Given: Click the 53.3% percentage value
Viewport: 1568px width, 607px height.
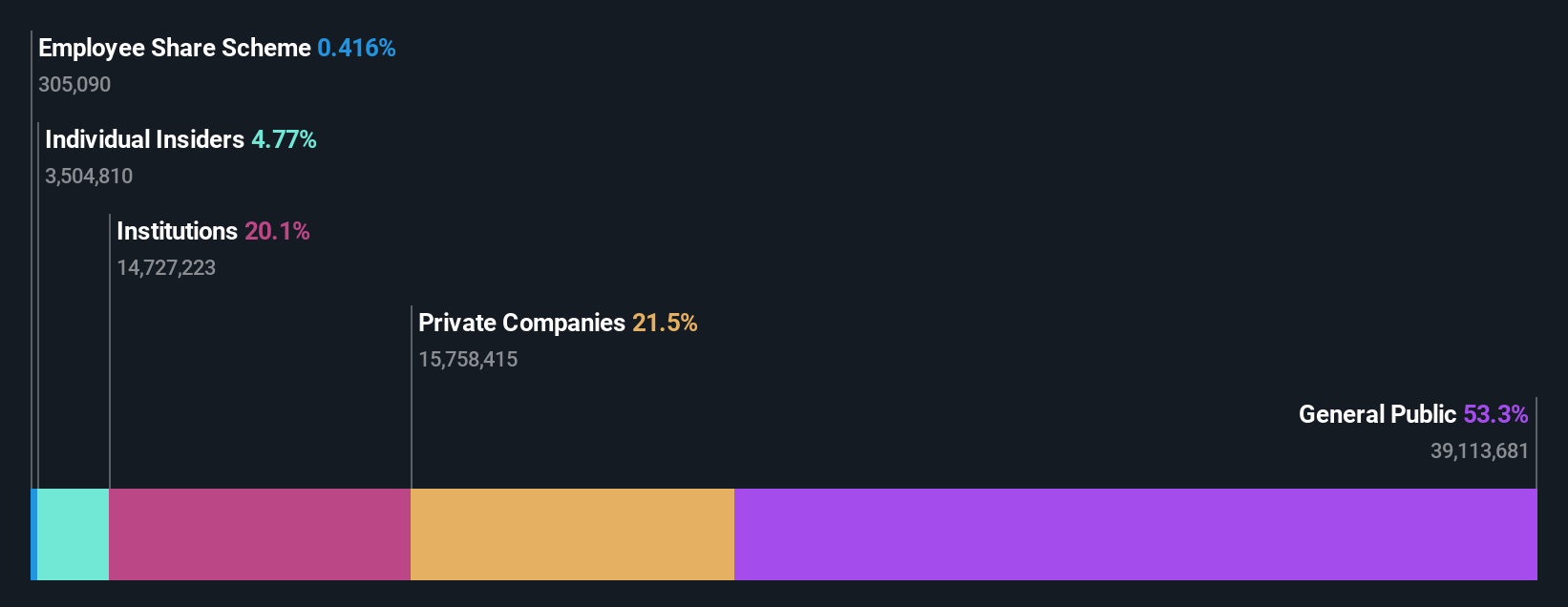Looking at the screenshot, I should tap(1495, 414).
